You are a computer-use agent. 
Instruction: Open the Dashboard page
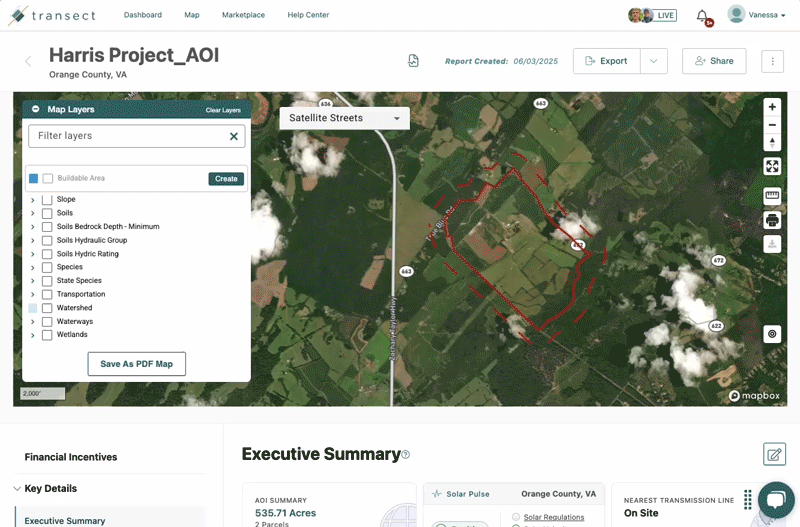[143, 15]
